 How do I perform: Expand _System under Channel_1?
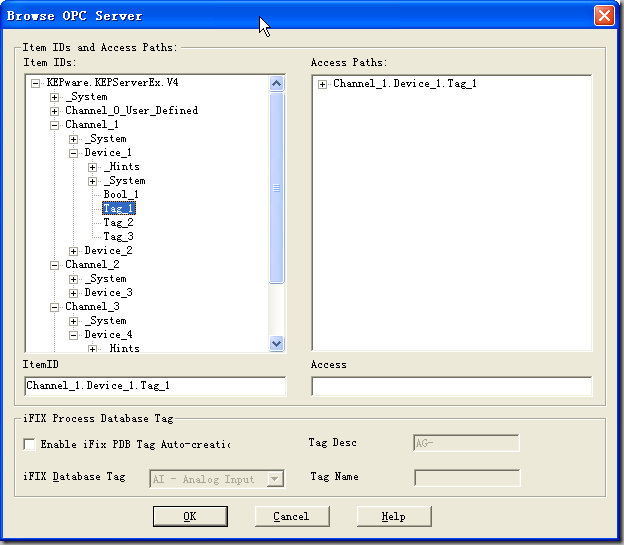73,139
